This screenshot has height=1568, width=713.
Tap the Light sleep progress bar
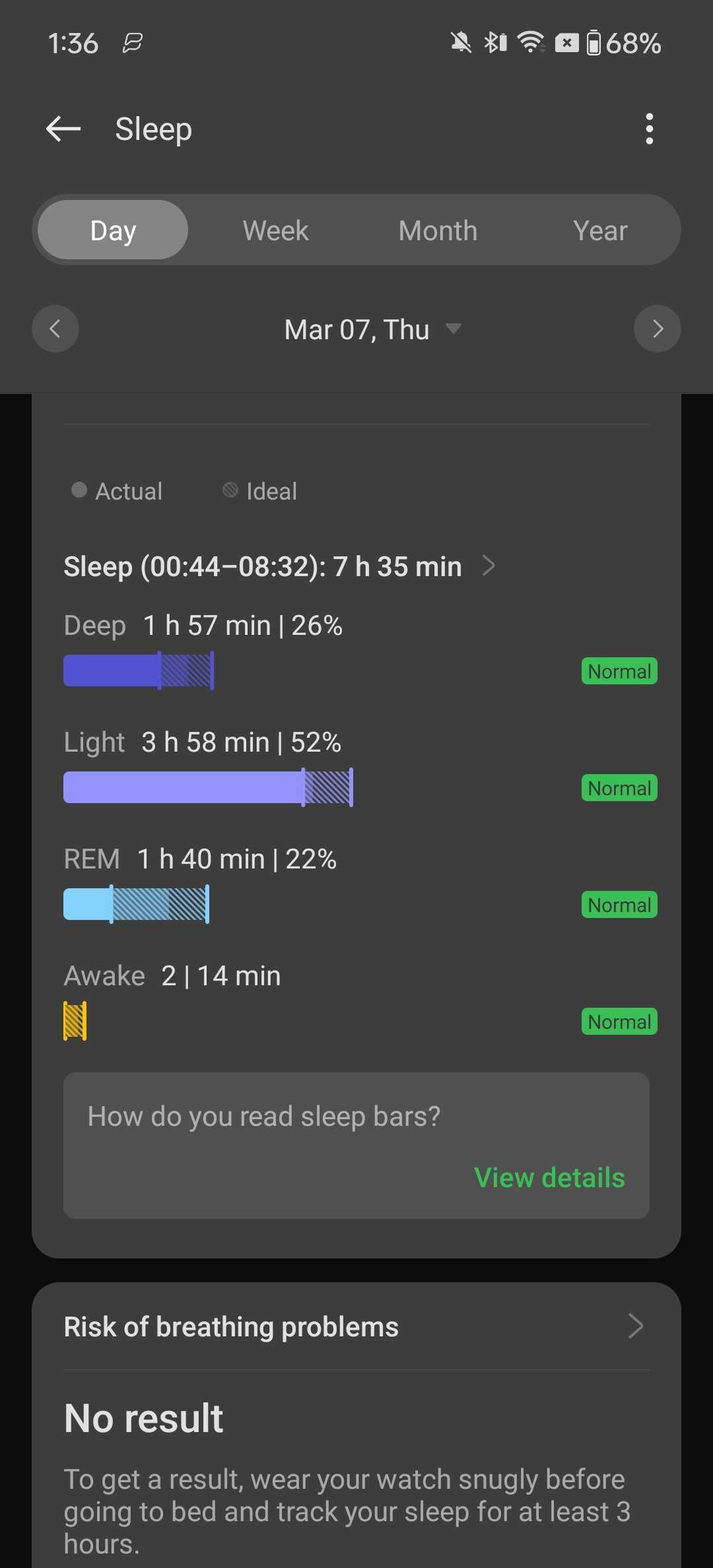click(x=208, y=787)
